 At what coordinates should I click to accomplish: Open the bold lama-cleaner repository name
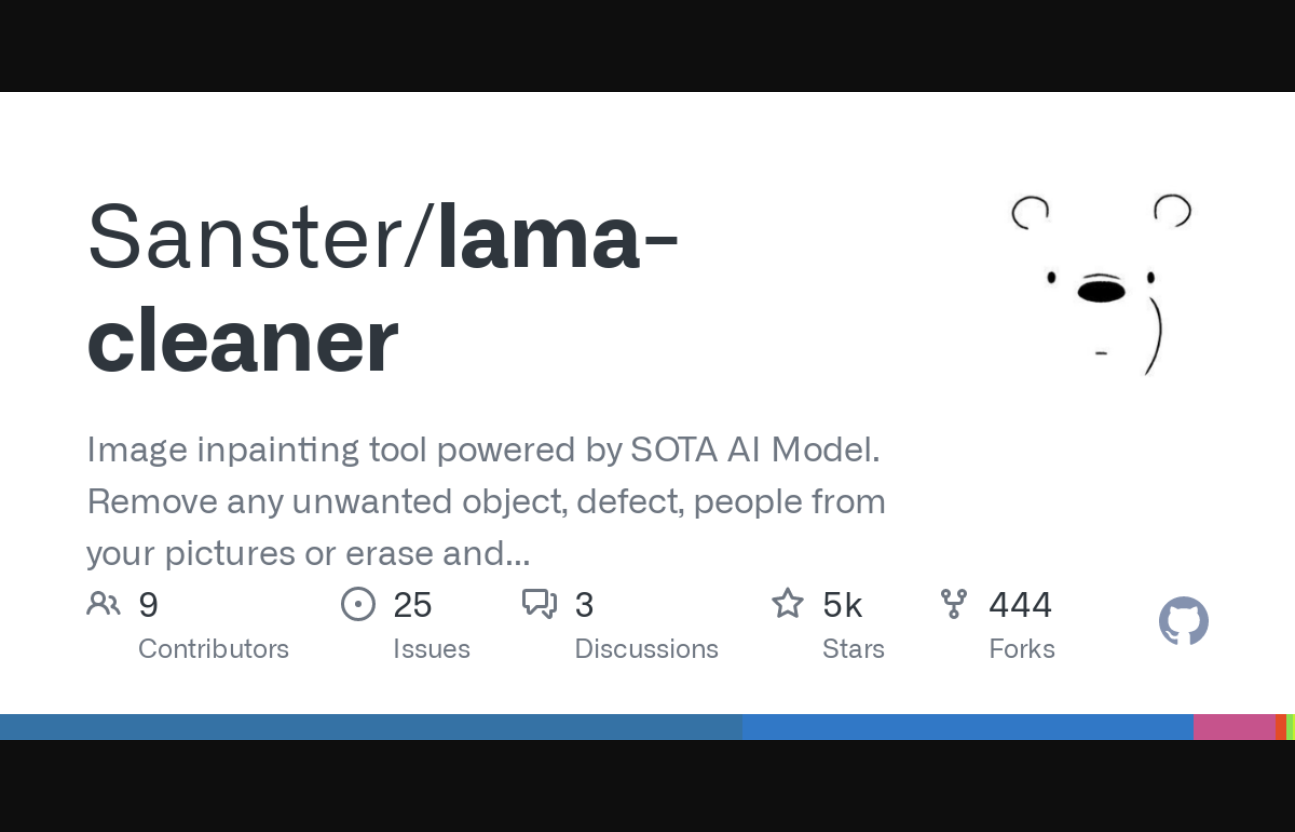coord(380,289)
